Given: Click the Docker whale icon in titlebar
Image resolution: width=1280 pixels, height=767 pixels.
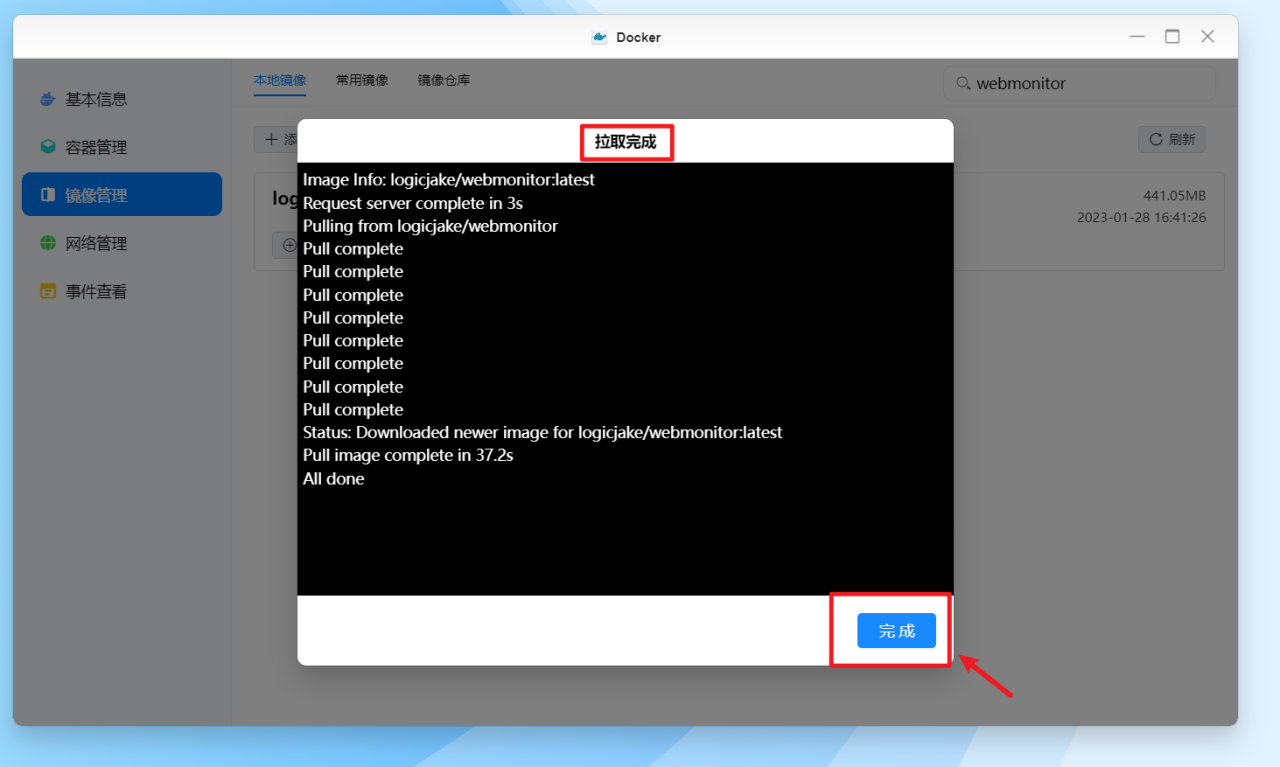Looking at the screenshot, I should (x=599, y=36).
